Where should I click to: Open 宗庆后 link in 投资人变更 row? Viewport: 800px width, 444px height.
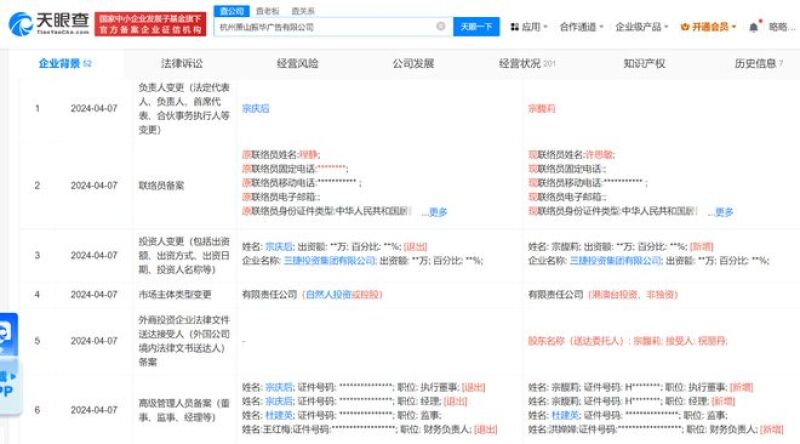pyautogui.click(x=279, y=246)
